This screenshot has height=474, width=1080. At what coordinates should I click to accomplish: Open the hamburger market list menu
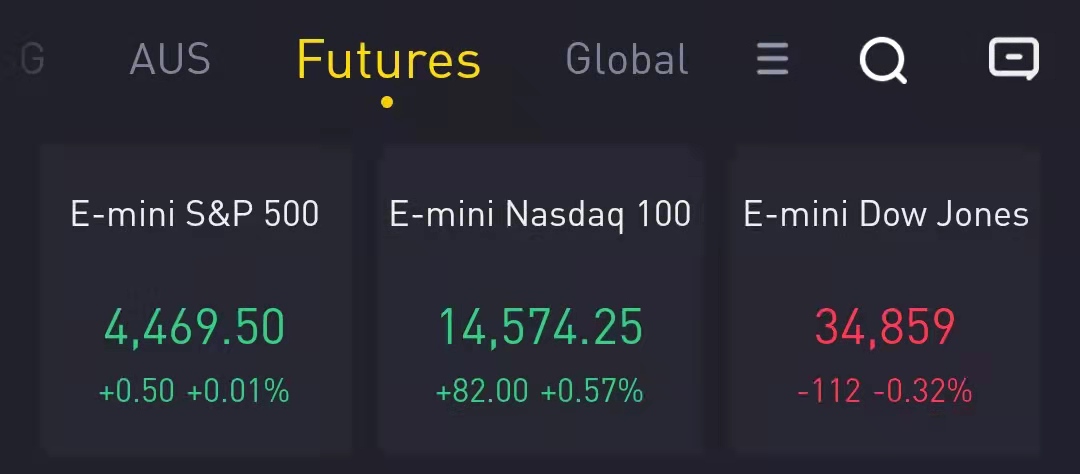pyautogui.click(x=772, y=59)
